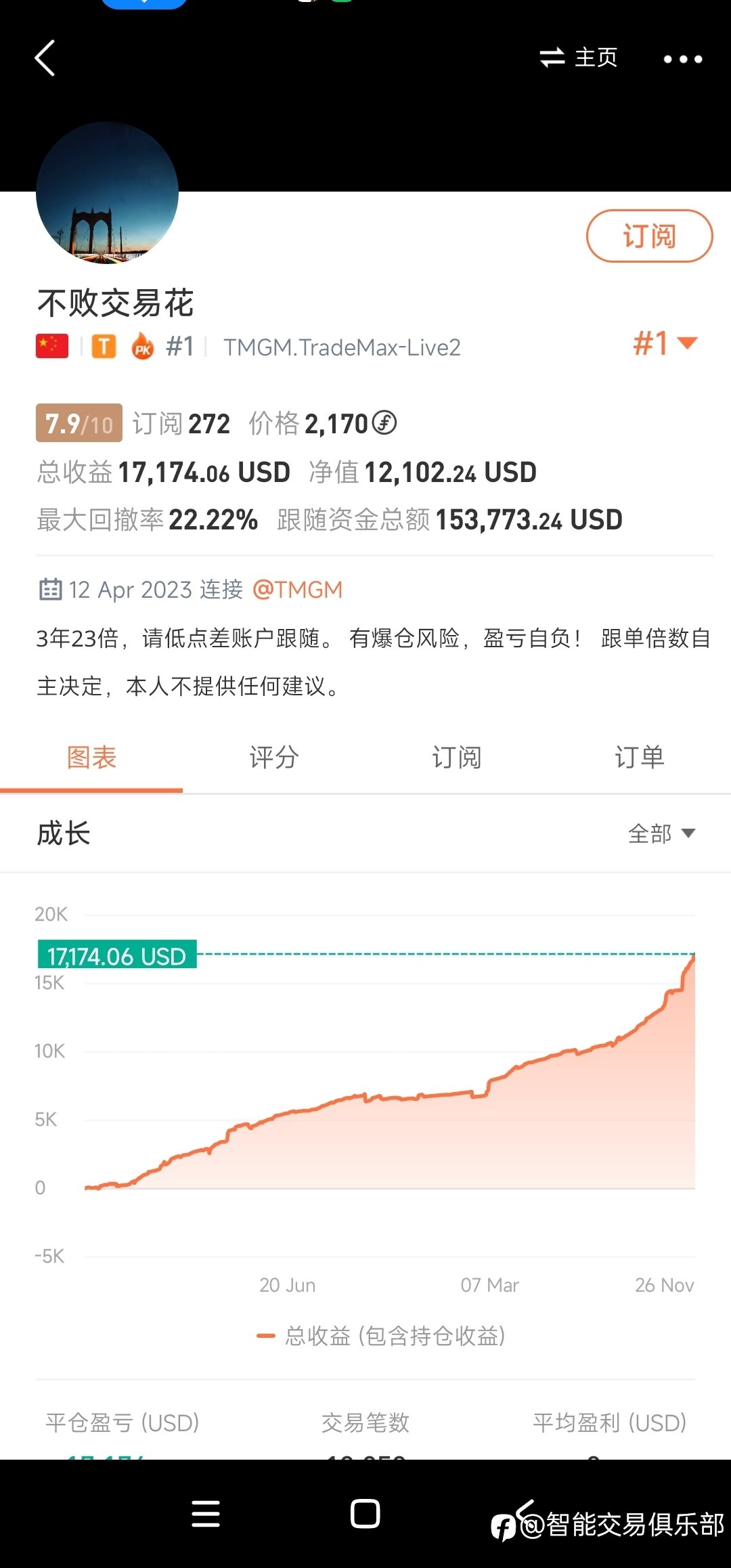Expand the #1 account dropdown arrow
Viewport: 731px width, 1568px height.
click(x=687, y=343)
